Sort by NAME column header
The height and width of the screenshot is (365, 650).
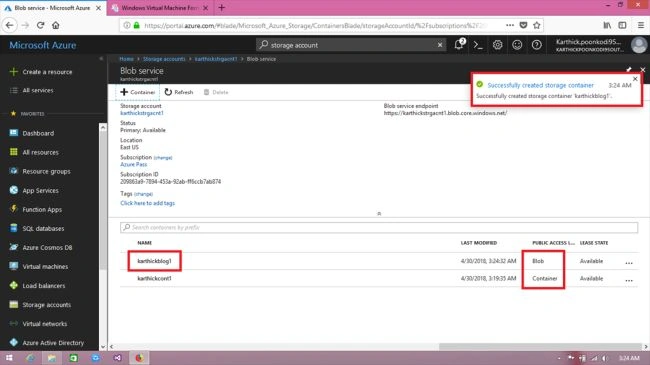coord(145,243)
